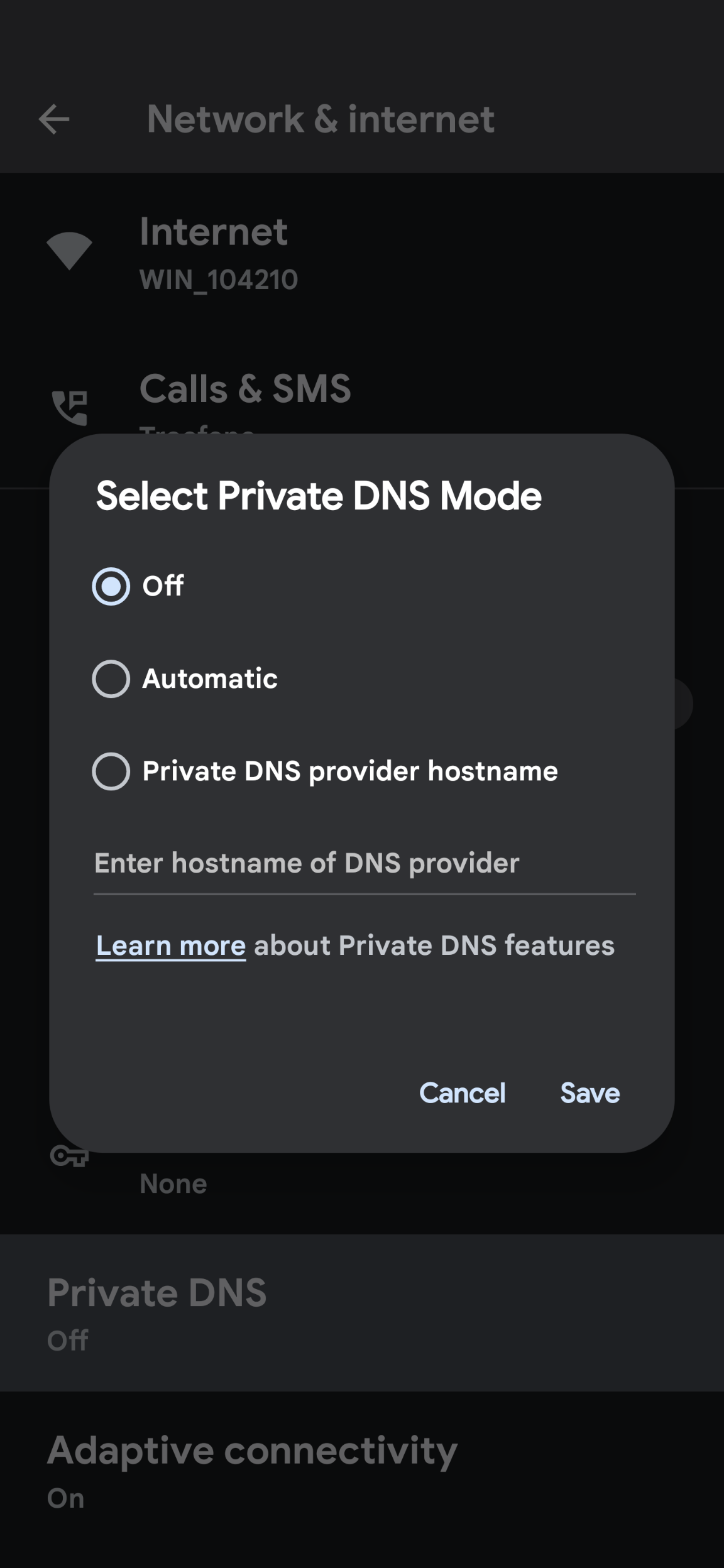
Task: Tap the Wi-Fi Internet icon
Action: [69, 251]
